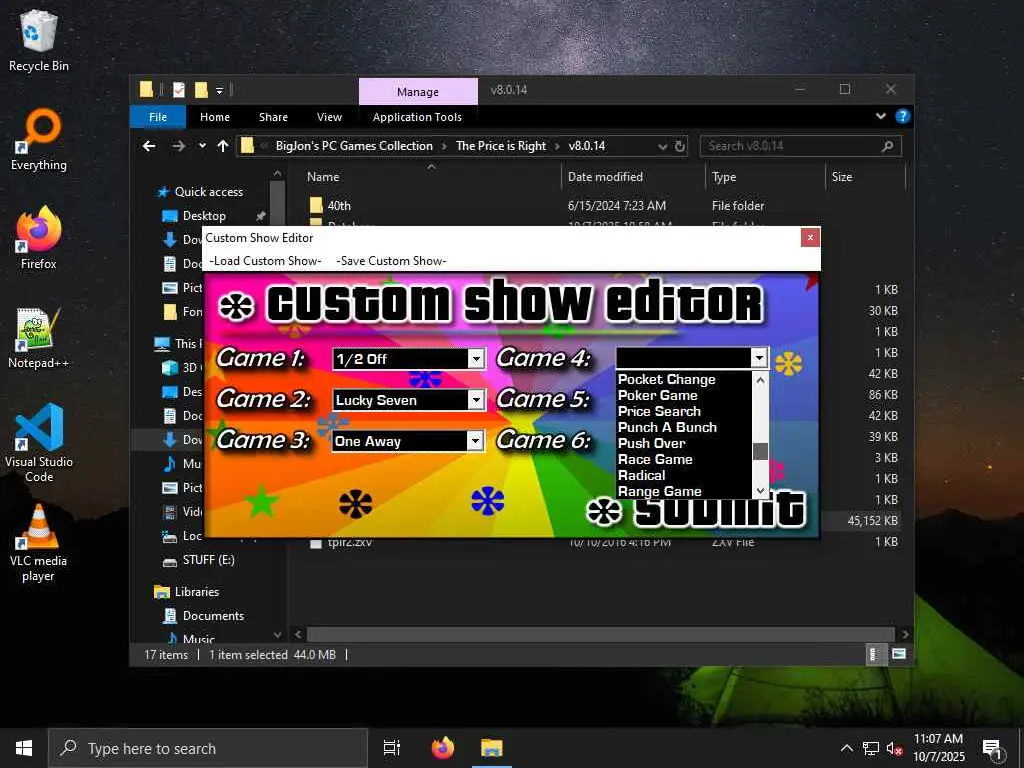Open Windows Start menu
Screen dimensions: 1024x768
tap(24, 748)
